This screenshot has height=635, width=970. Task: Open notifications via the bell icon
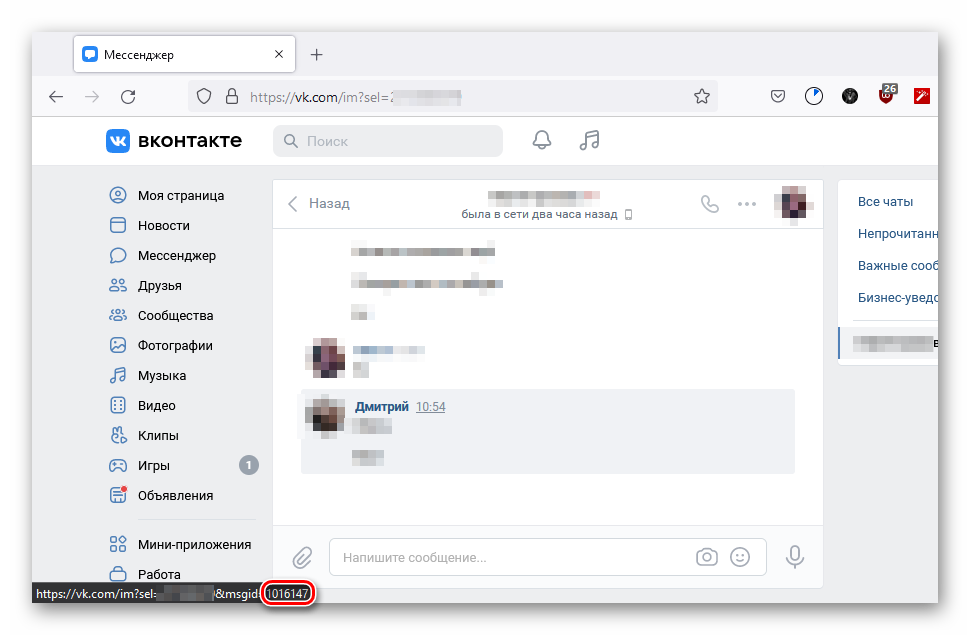coord(542,140)
